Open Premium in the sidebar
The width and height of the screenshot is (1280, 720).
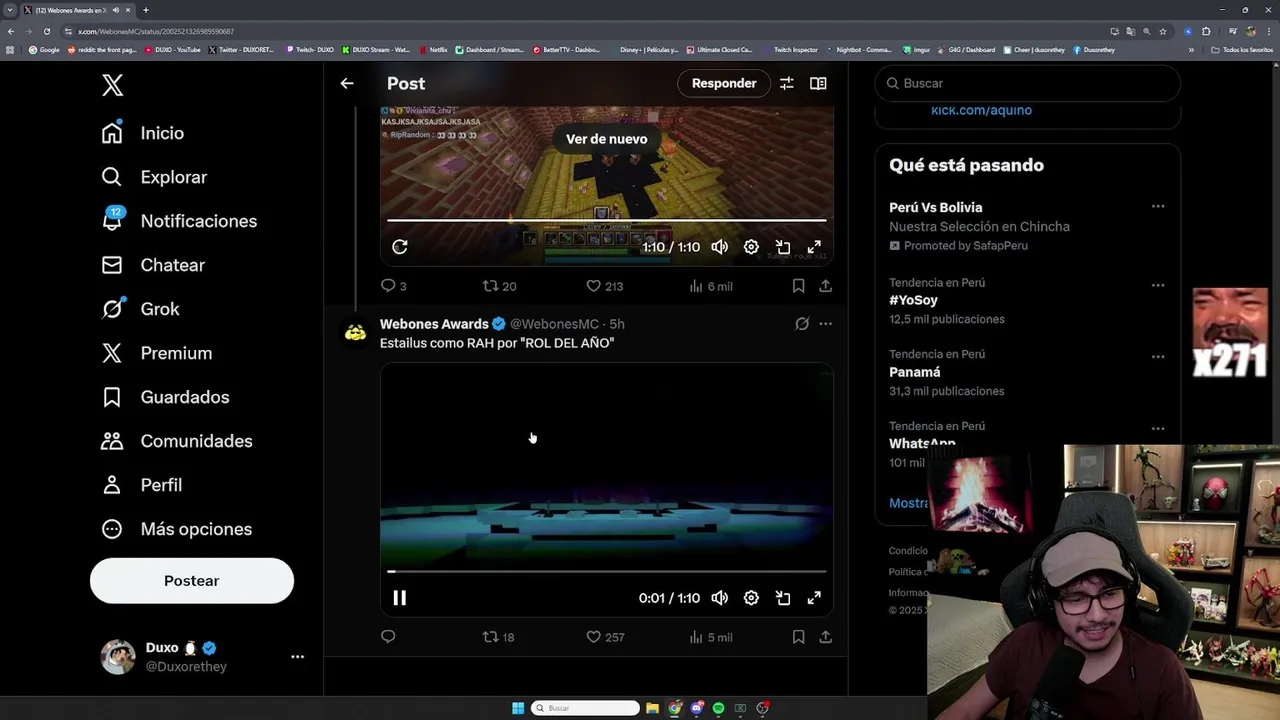[157, 353]
